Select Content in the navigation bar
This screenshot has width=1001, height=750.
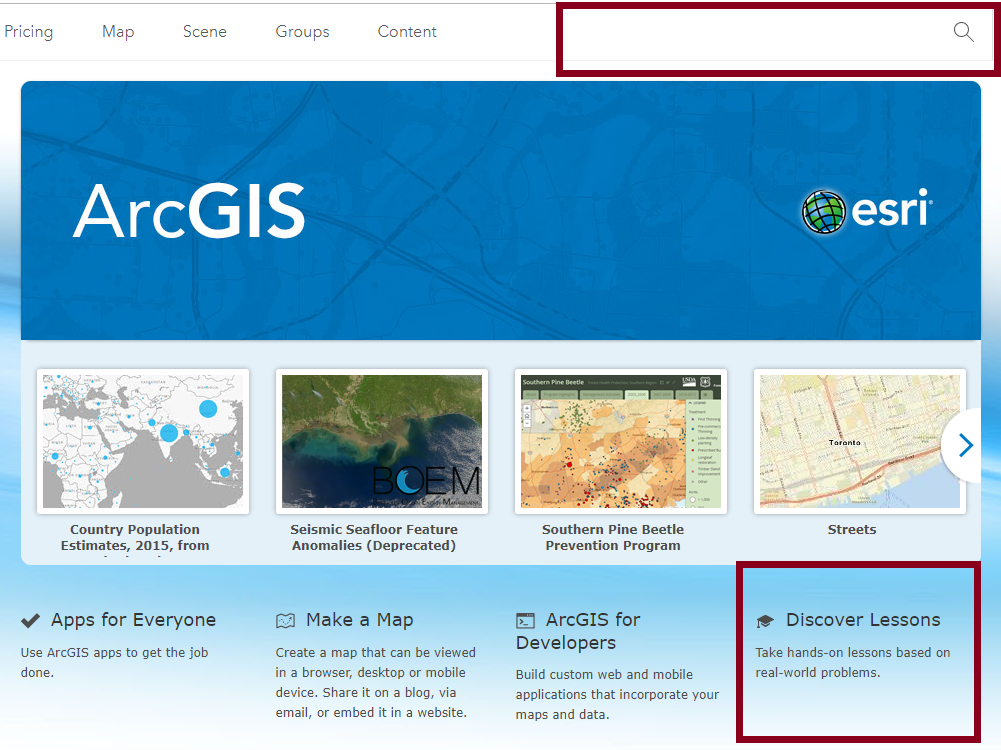[x=407, y=32]
